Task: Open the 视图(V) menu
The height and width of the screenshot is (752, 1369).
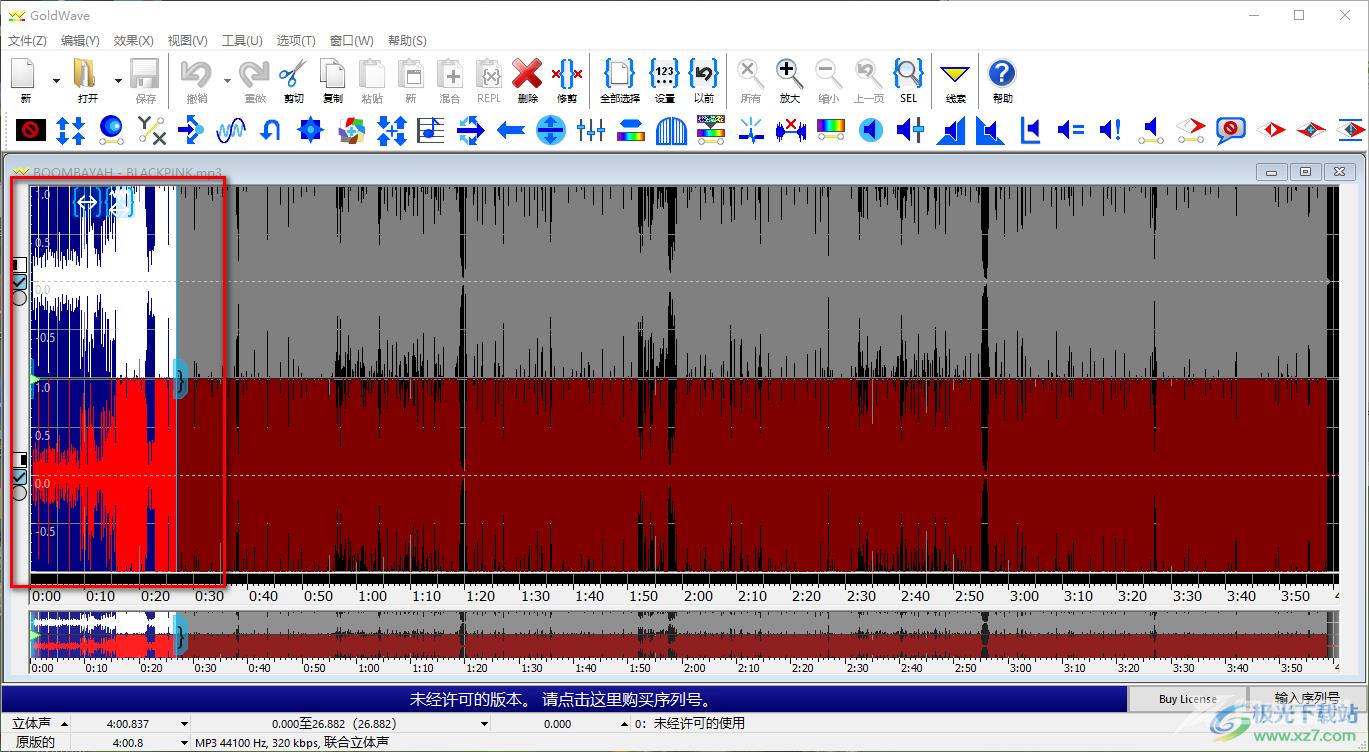Action: (187, 40)
